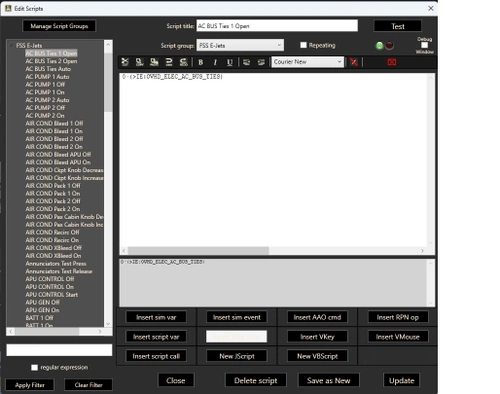Select AIR COND Bleed APU On script
The height and width of the screenshot is (394, 500).
[x=58, y=162]
